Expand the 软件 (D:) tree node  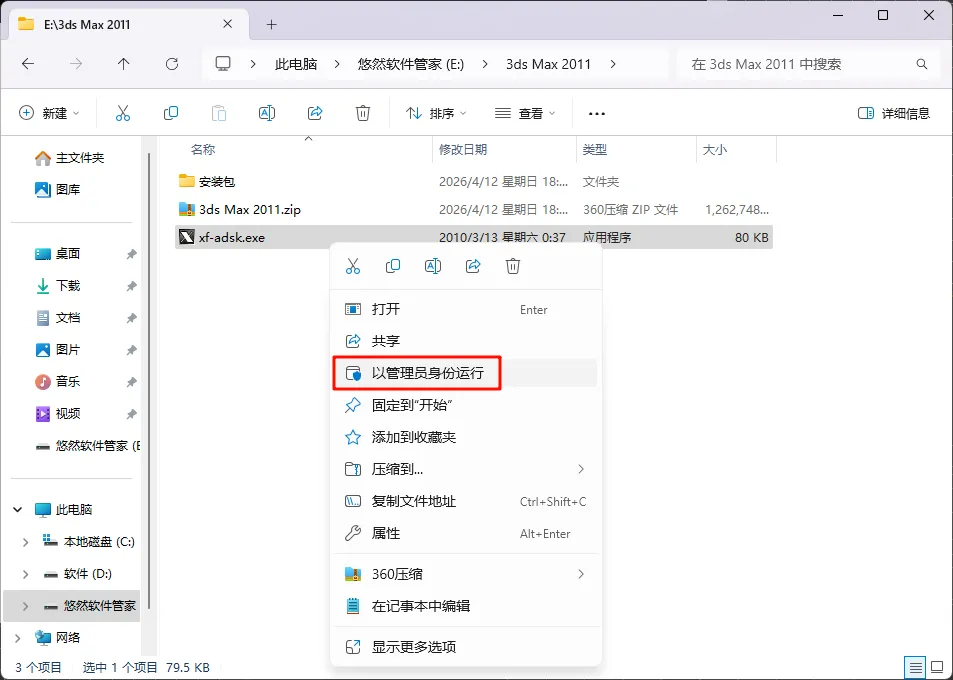pyautogui.click(x=25, y=574)
